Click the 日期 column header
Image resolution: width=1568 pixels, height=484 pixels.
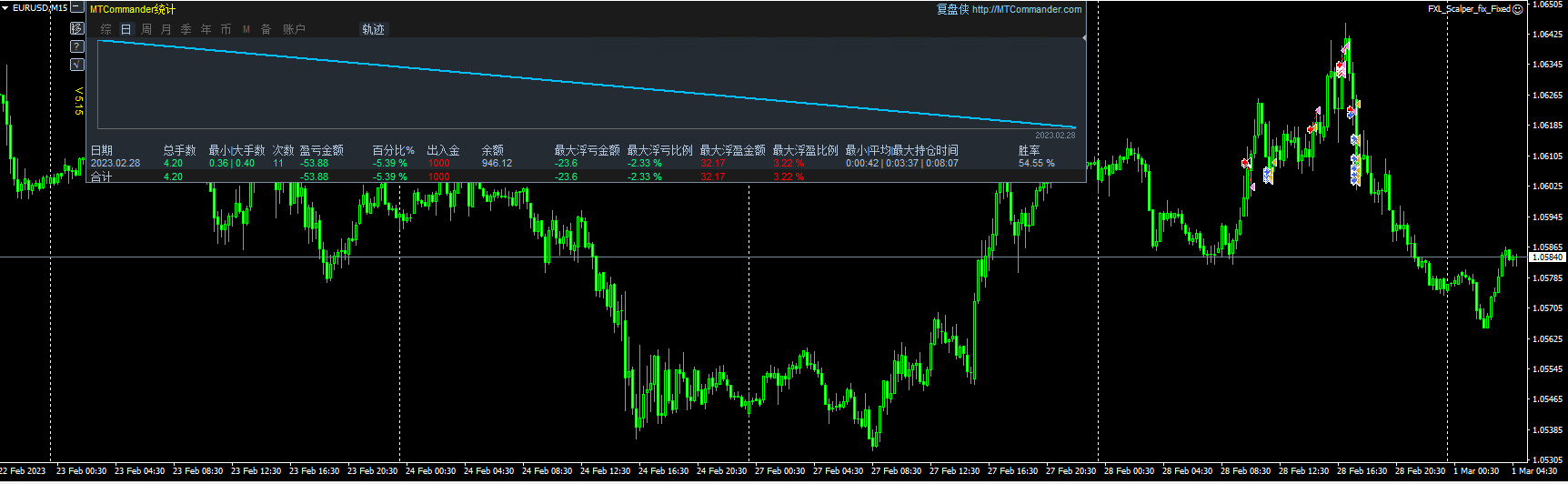(102, 150)
